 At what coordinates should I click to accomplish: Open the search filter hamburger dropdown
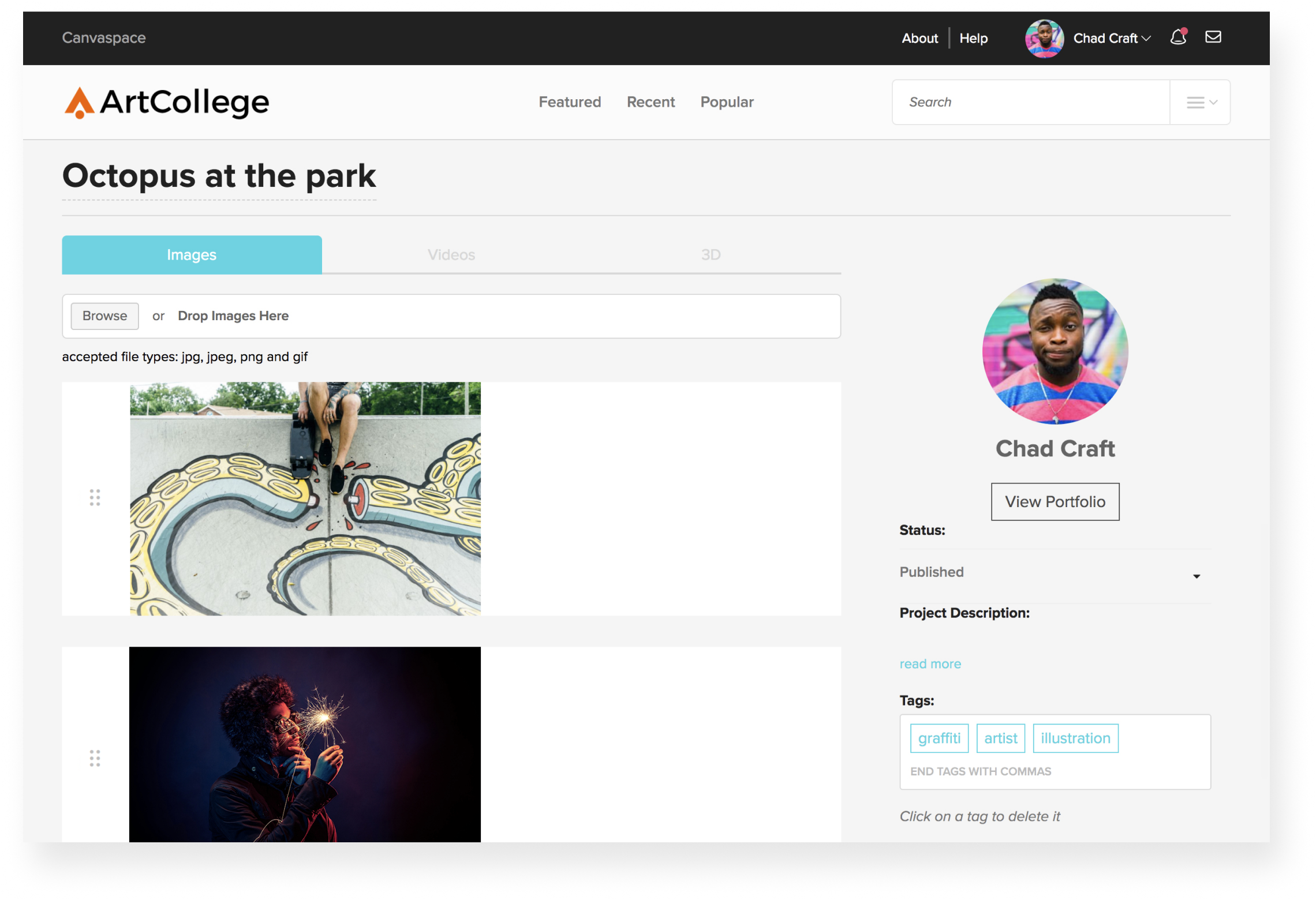click(1201, 102)
